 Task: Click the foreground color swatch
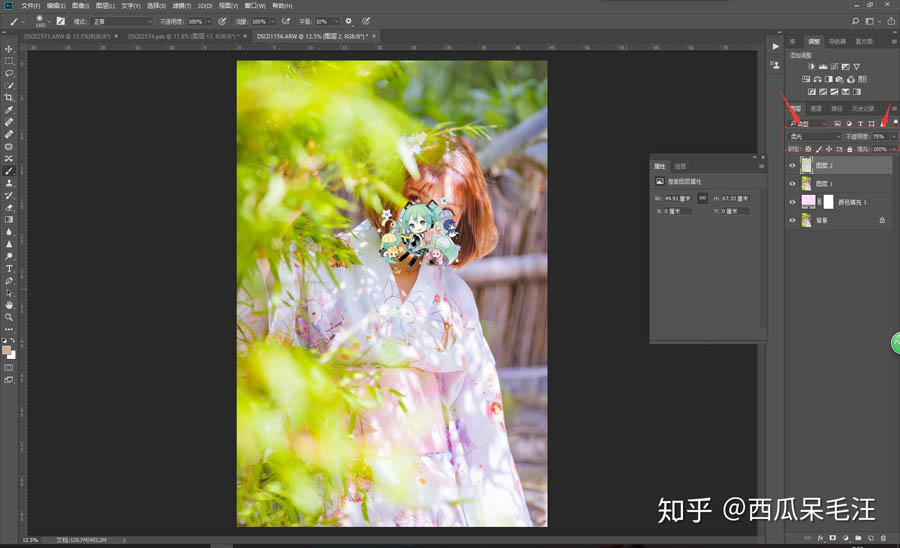[x=7, y=350]
